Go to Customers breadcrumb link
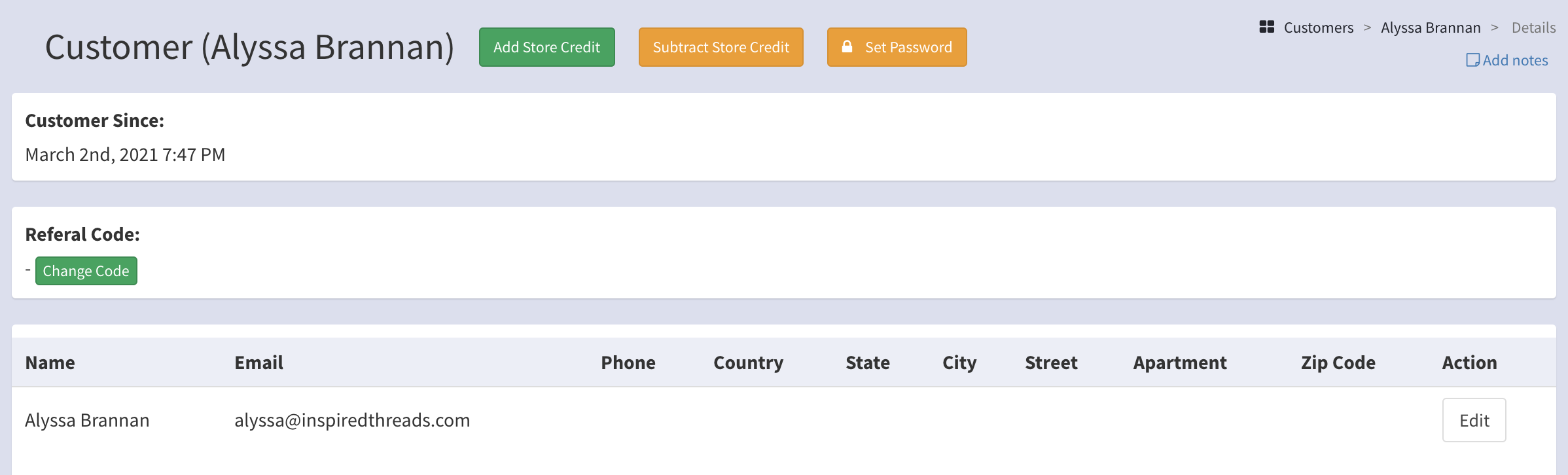This screenshot has width=1568, height=475. (x=1318, y=27)
